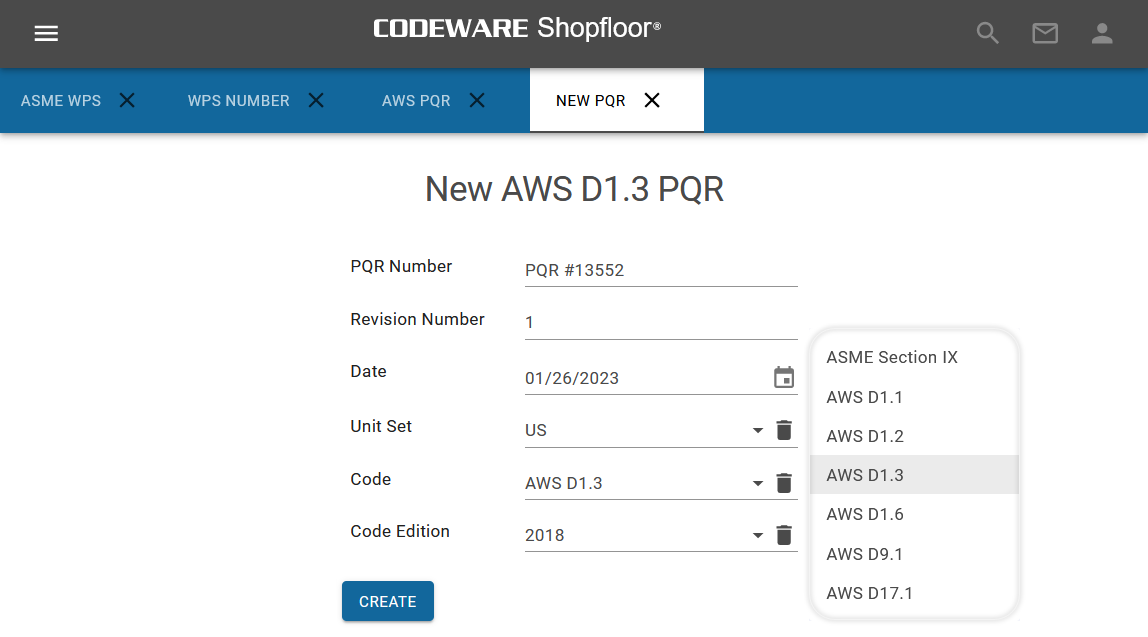Expand the Unit Set dropdown arrow
1148x637 pixels.
point(758,431)
